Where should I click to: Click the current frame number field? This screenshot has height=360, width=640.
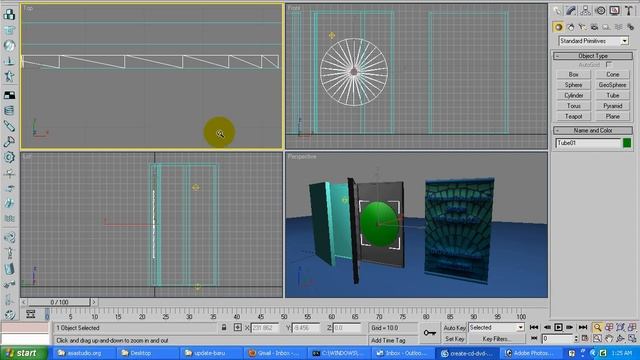coord(557,339)
